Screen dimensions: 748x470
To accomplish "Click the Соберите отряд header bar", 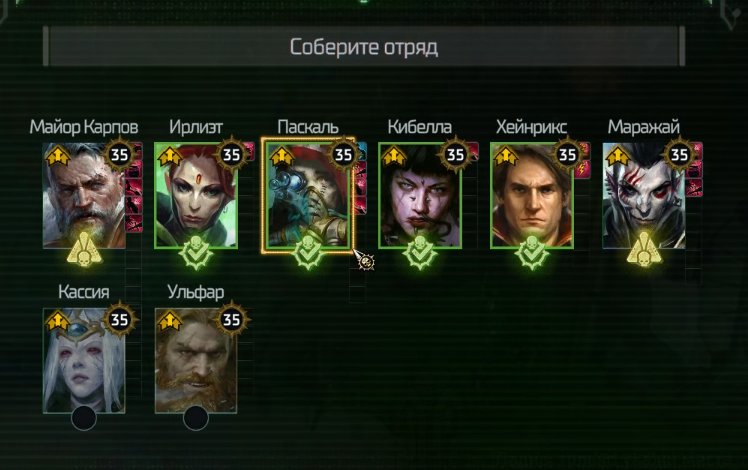I will [364, 46].
